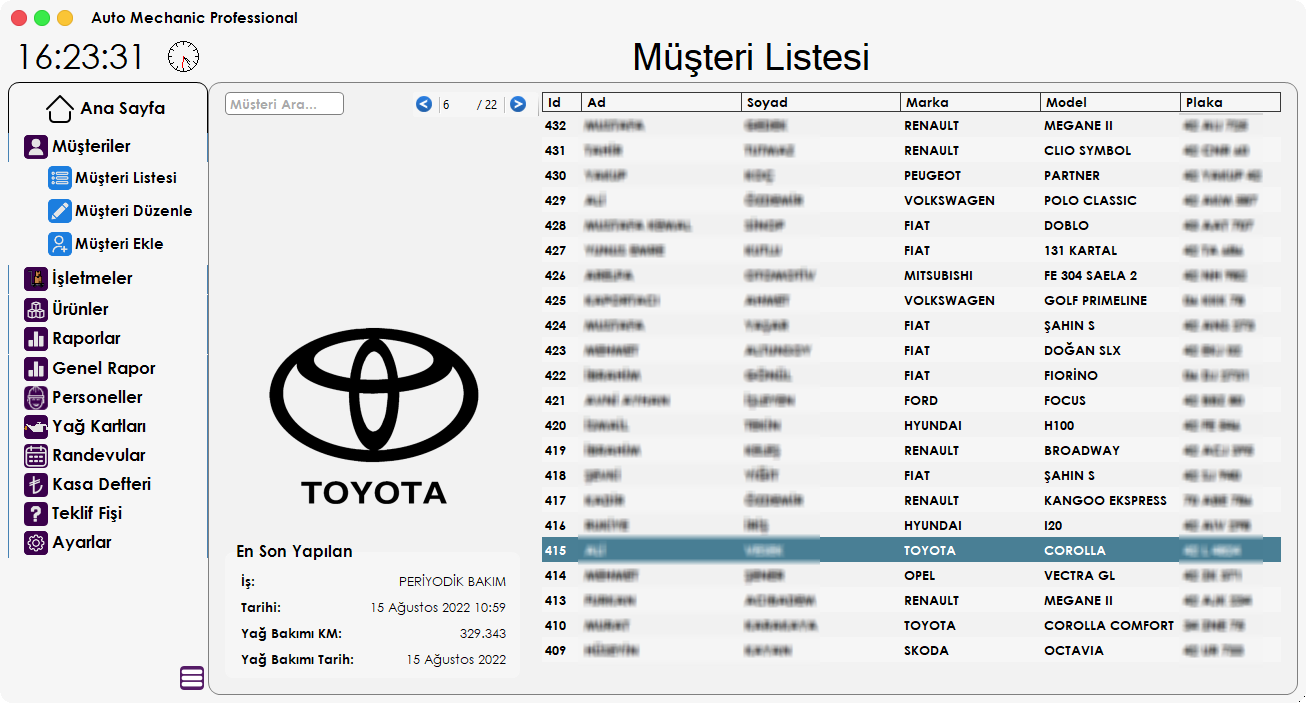Select the COROLLA COMFORT row
Image resolution: width=1306 pixels, height=703 pixels.
click(911, 626)
